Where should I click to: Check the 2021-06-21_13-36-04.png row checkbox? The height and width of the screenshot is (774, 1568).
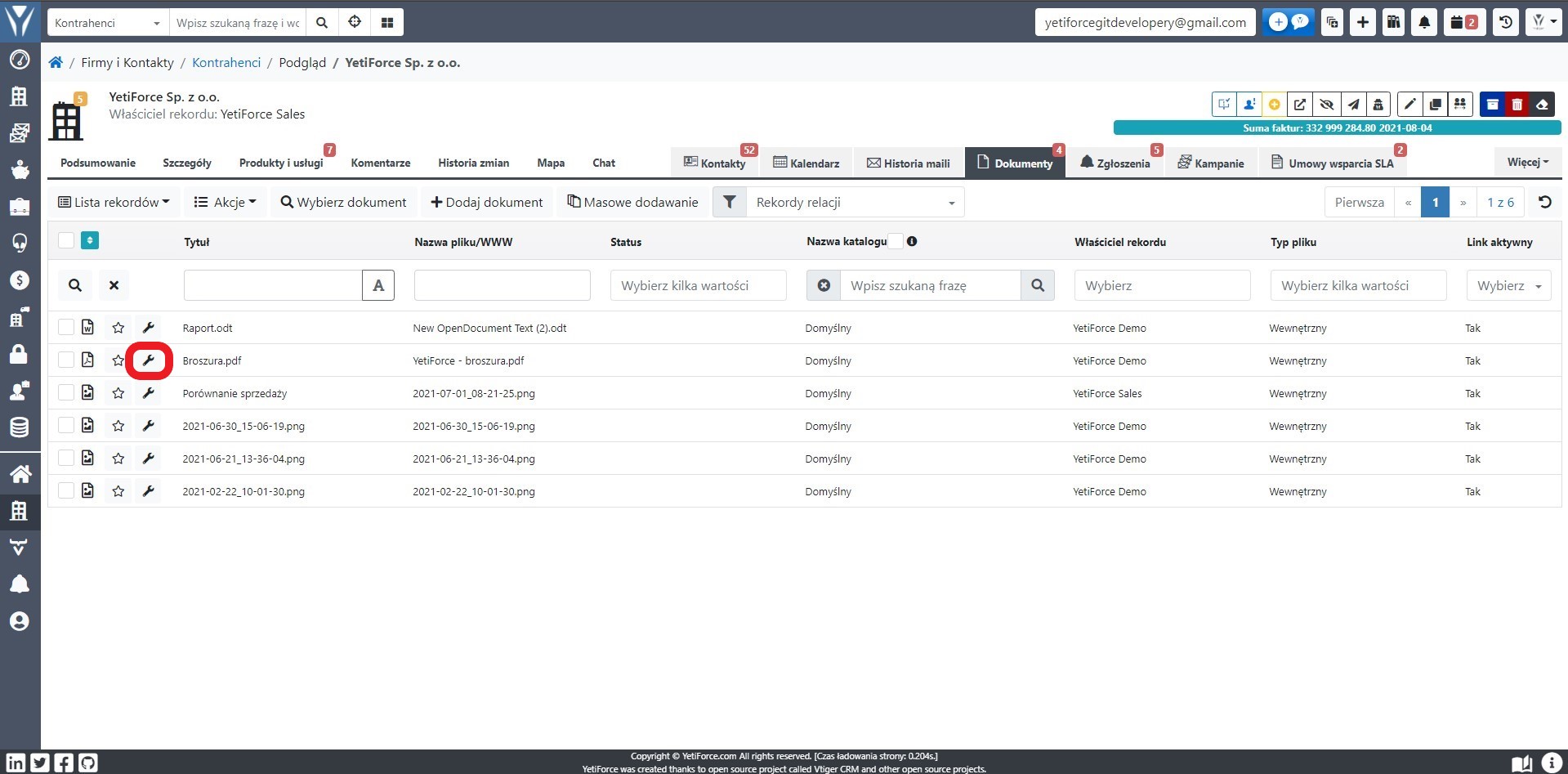pos(66,458)
